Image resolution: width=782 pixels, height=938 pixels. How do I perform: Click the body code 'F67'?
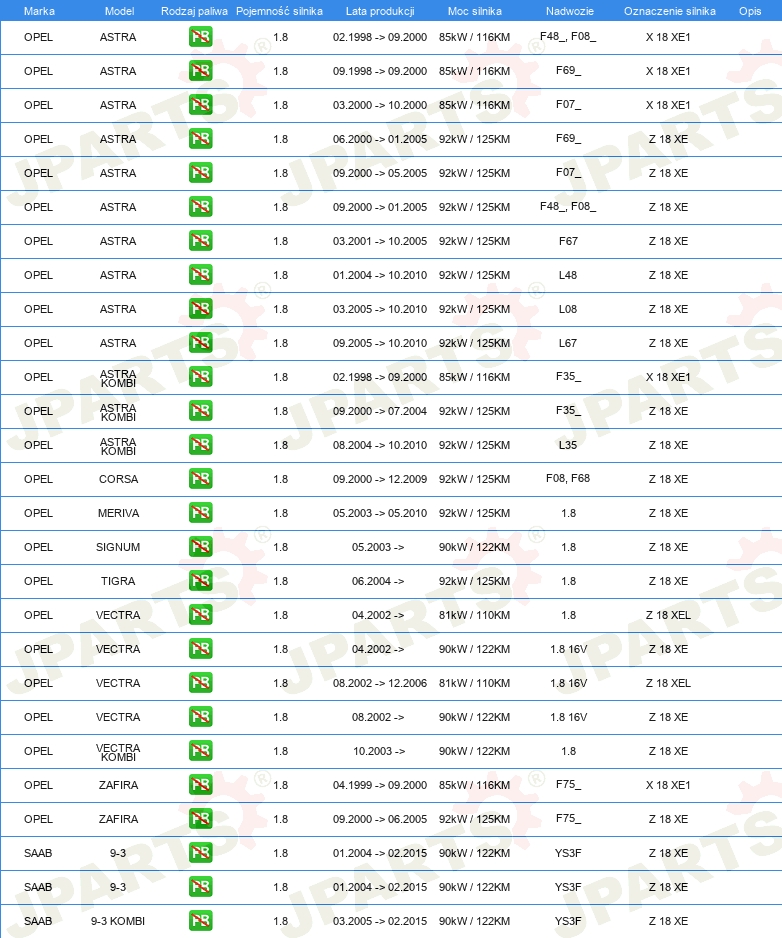coord(568,241)
